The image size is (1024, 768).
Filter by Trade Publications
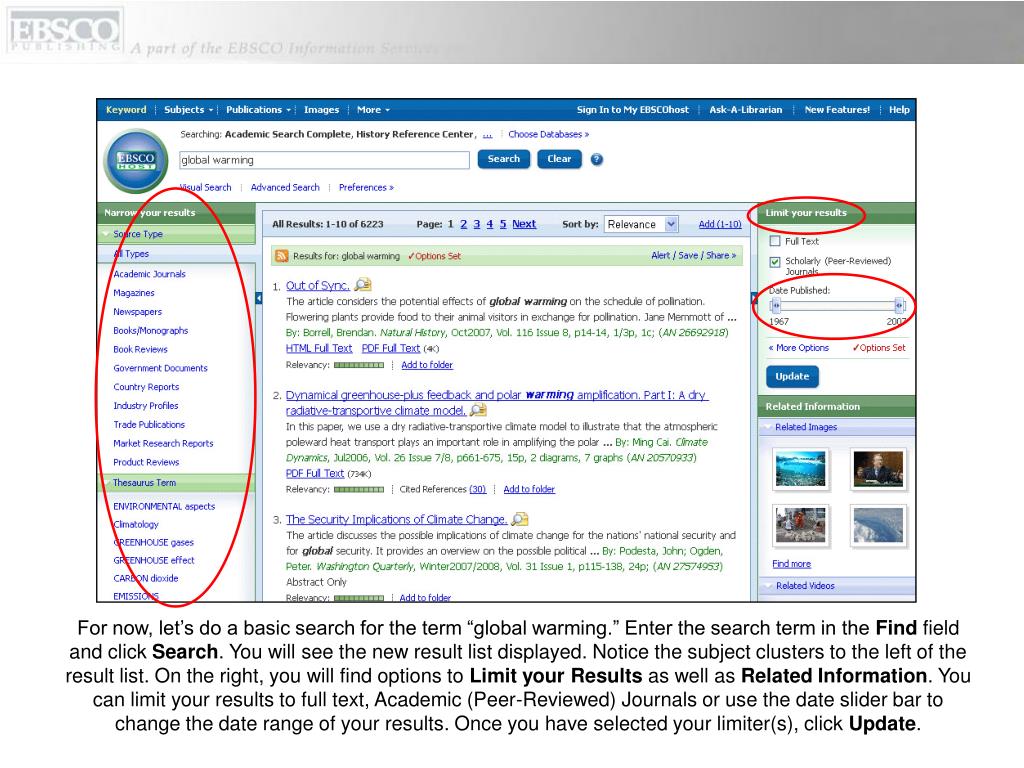click(149, 424)
